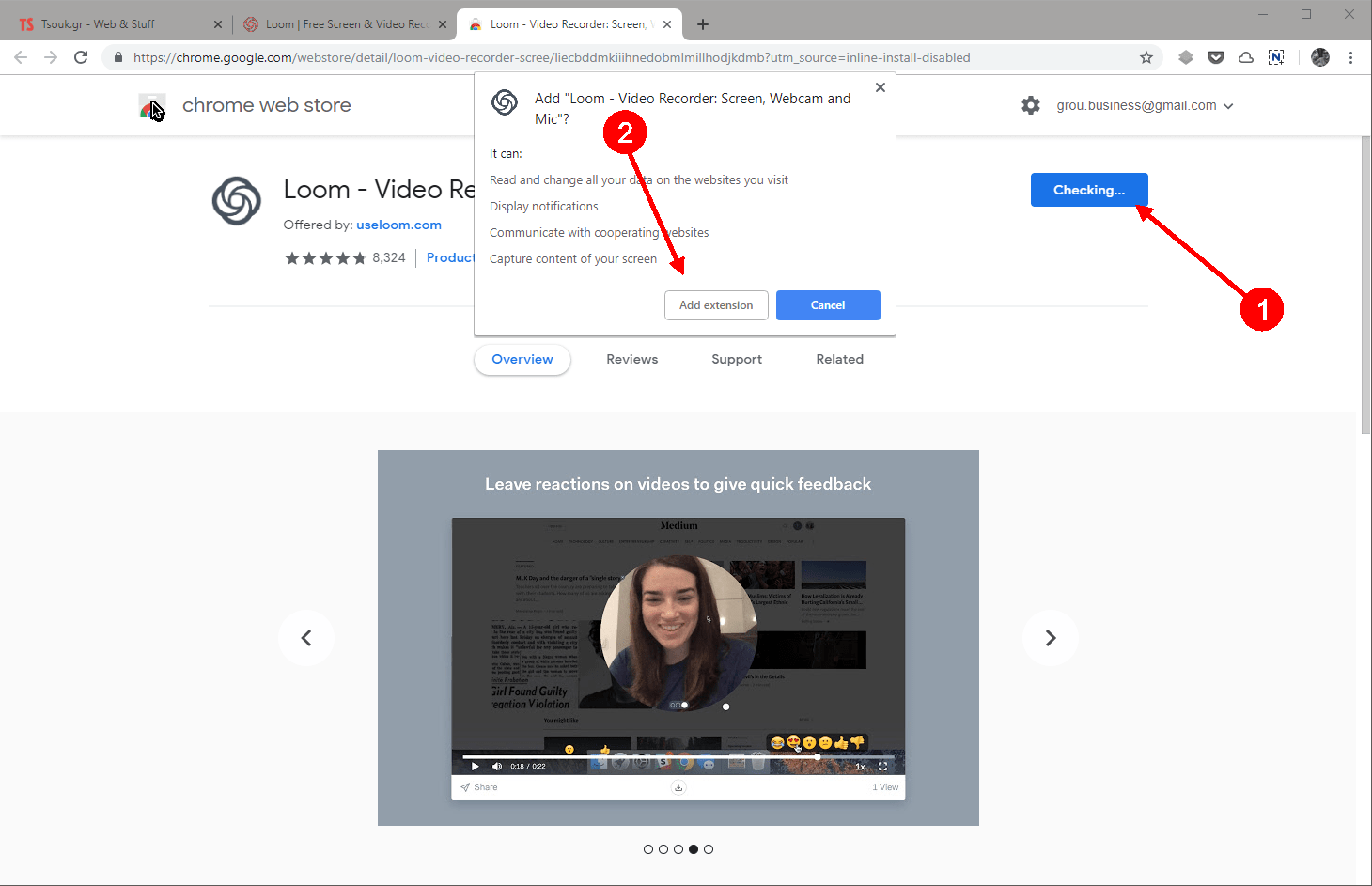
Task: Show previous screenshot with left arrow
Action: [x=306, y=638]
